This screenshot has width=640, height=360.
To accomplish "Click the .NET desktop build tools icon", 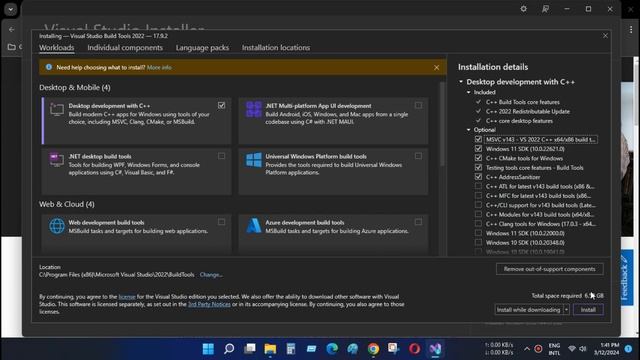I will click(57, 160).
